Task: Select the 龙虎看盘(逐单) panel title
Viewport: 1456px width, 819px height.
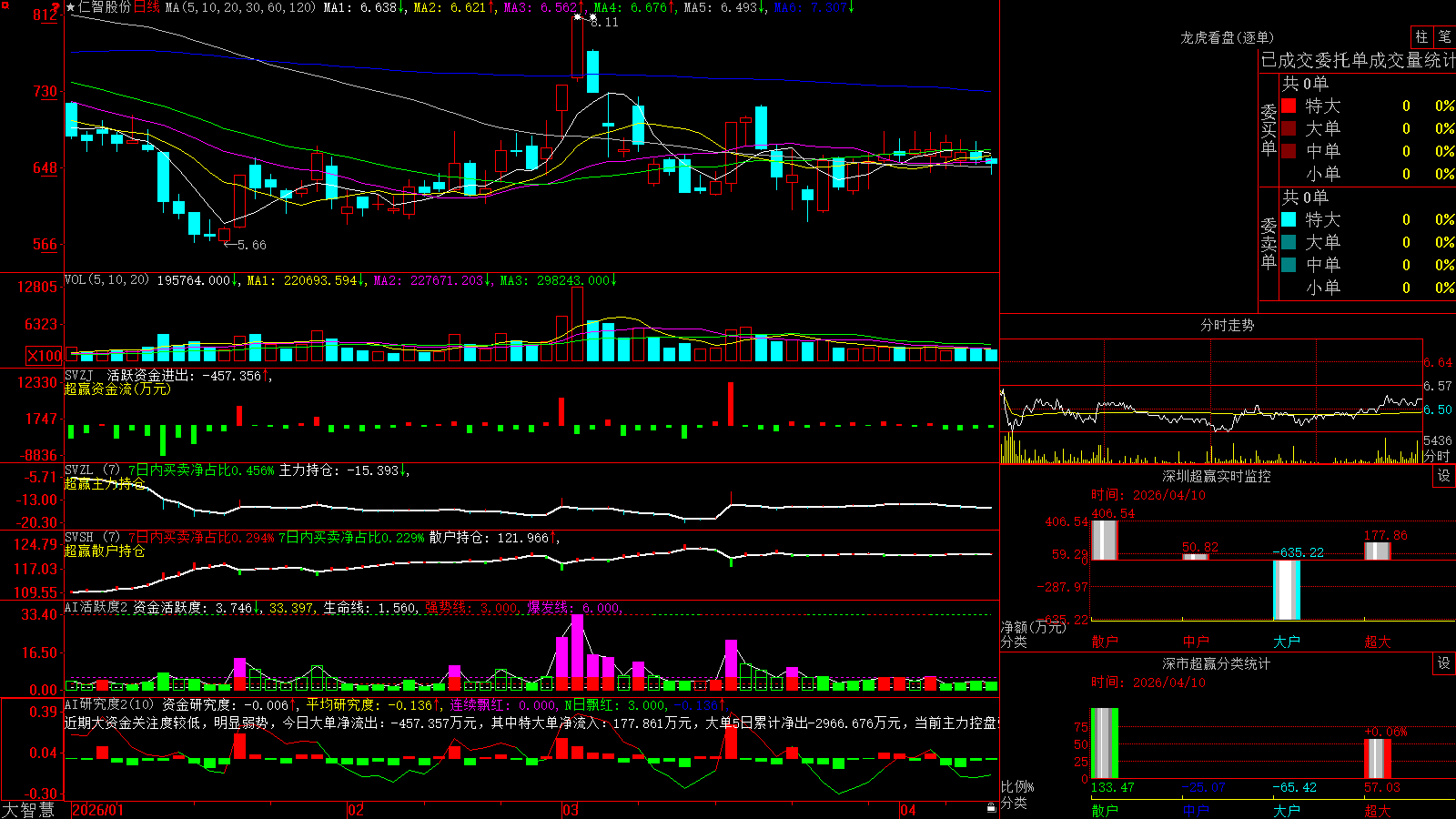Action: [1227, 37]
